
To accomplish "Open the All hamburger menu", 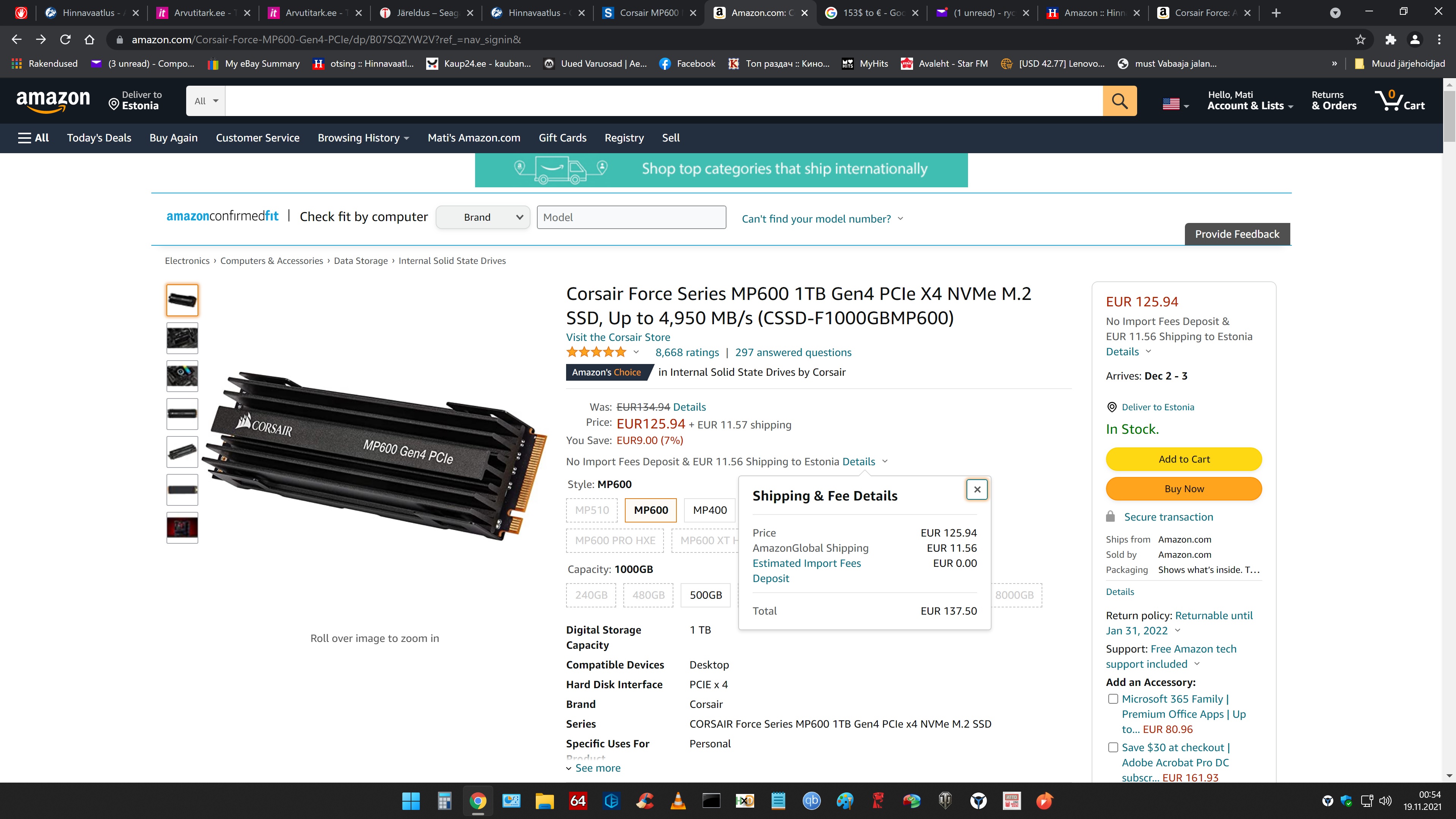I will click(33, 138).
